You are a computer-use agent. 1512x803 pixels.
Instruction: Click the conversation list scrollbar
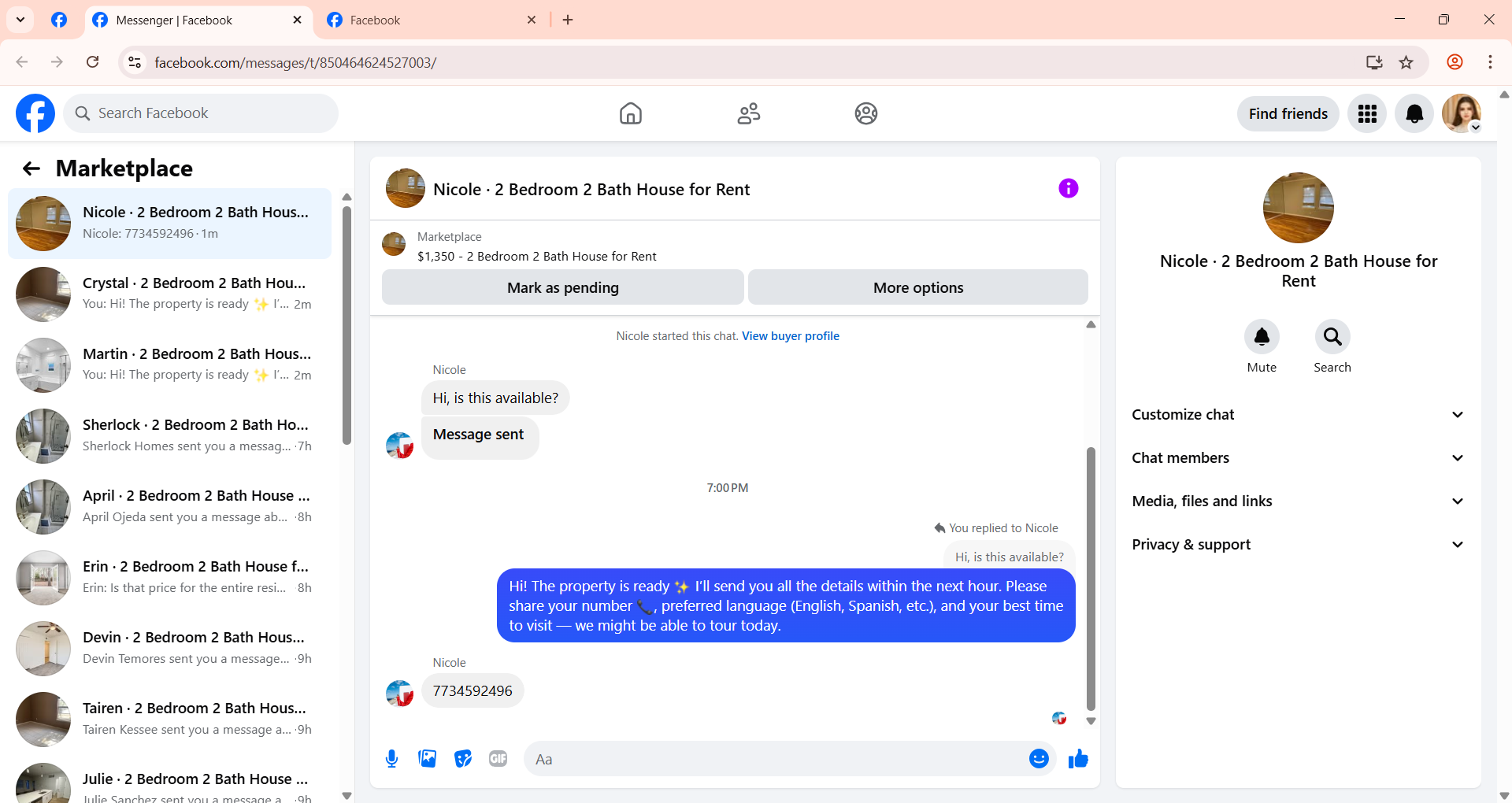(346, 326)
